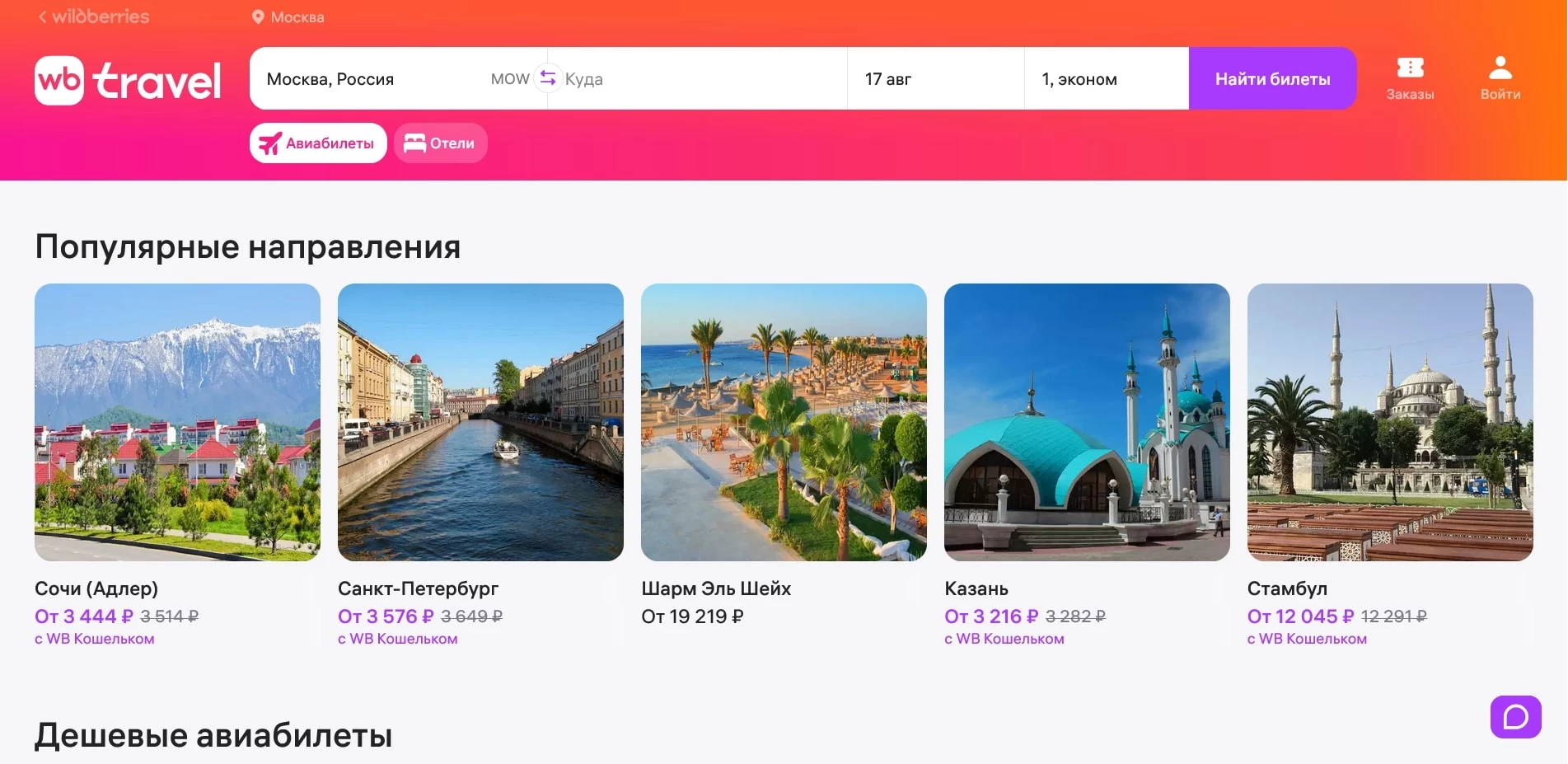
Task: Click the Найти билеты button
Action: click(1272, 78)
